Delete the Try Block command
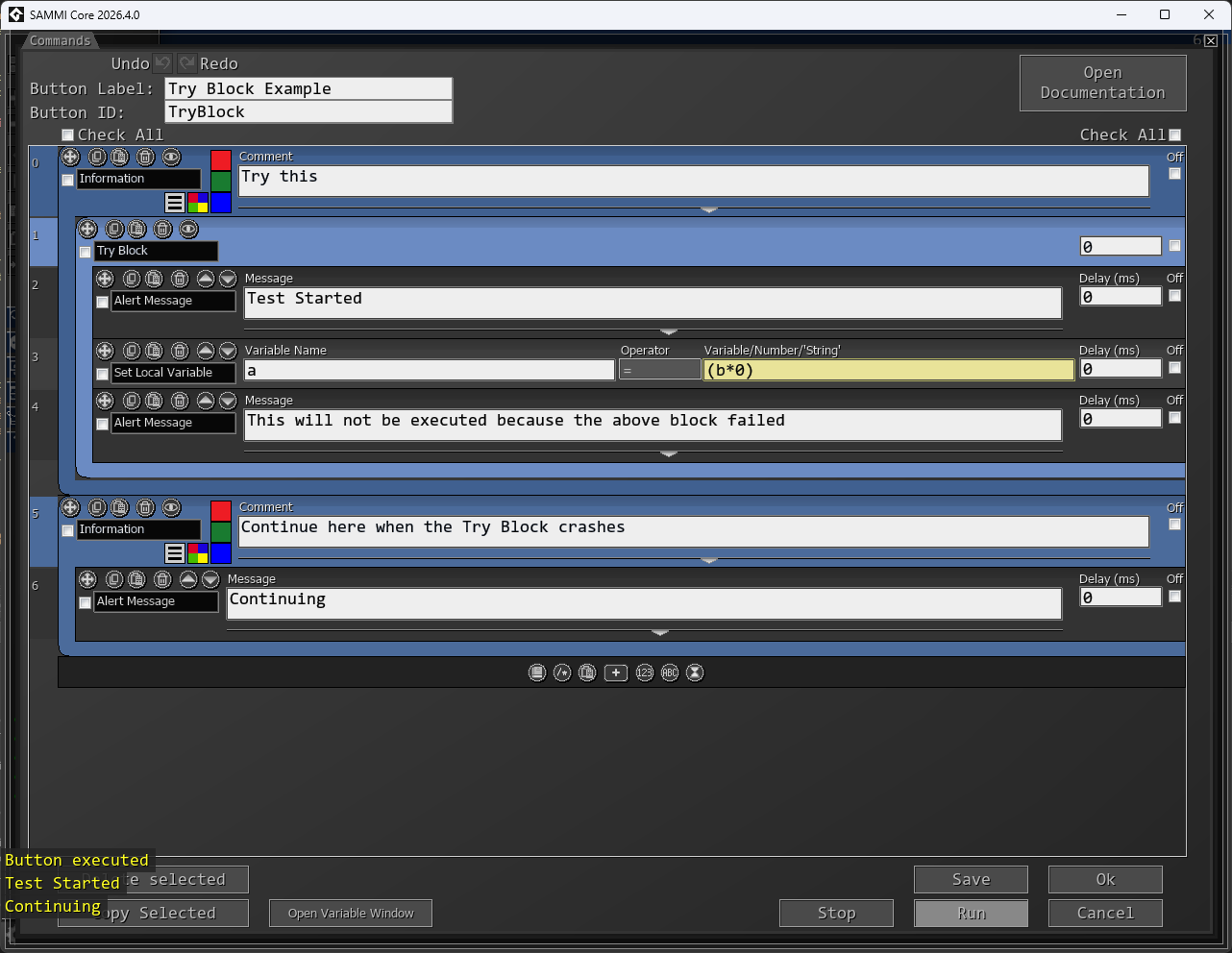The height and width of the screenshot is (953, 1232). [x=162, y=229]
